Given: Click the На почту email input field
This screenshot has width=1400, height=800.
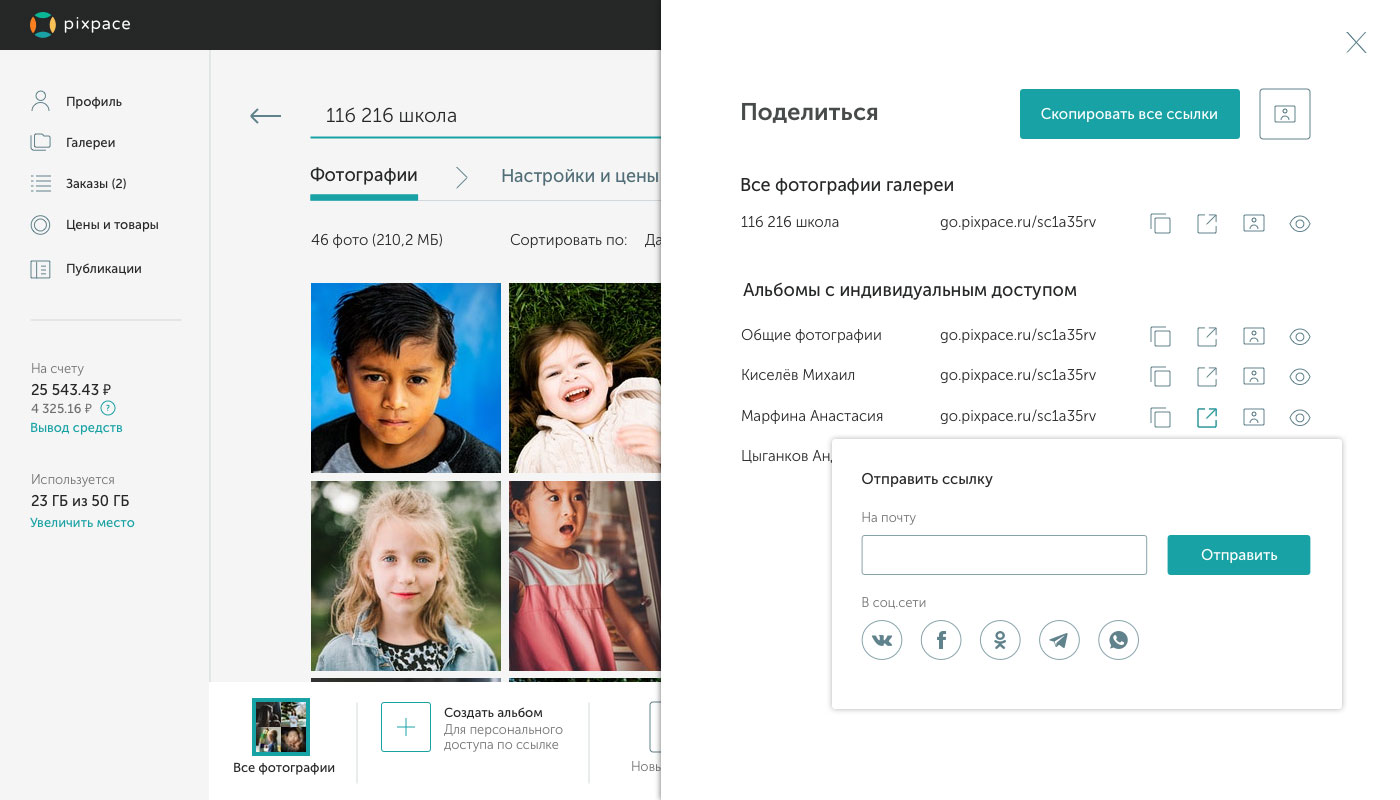Looking at the screenshot, I should [x=1004, y=555].
